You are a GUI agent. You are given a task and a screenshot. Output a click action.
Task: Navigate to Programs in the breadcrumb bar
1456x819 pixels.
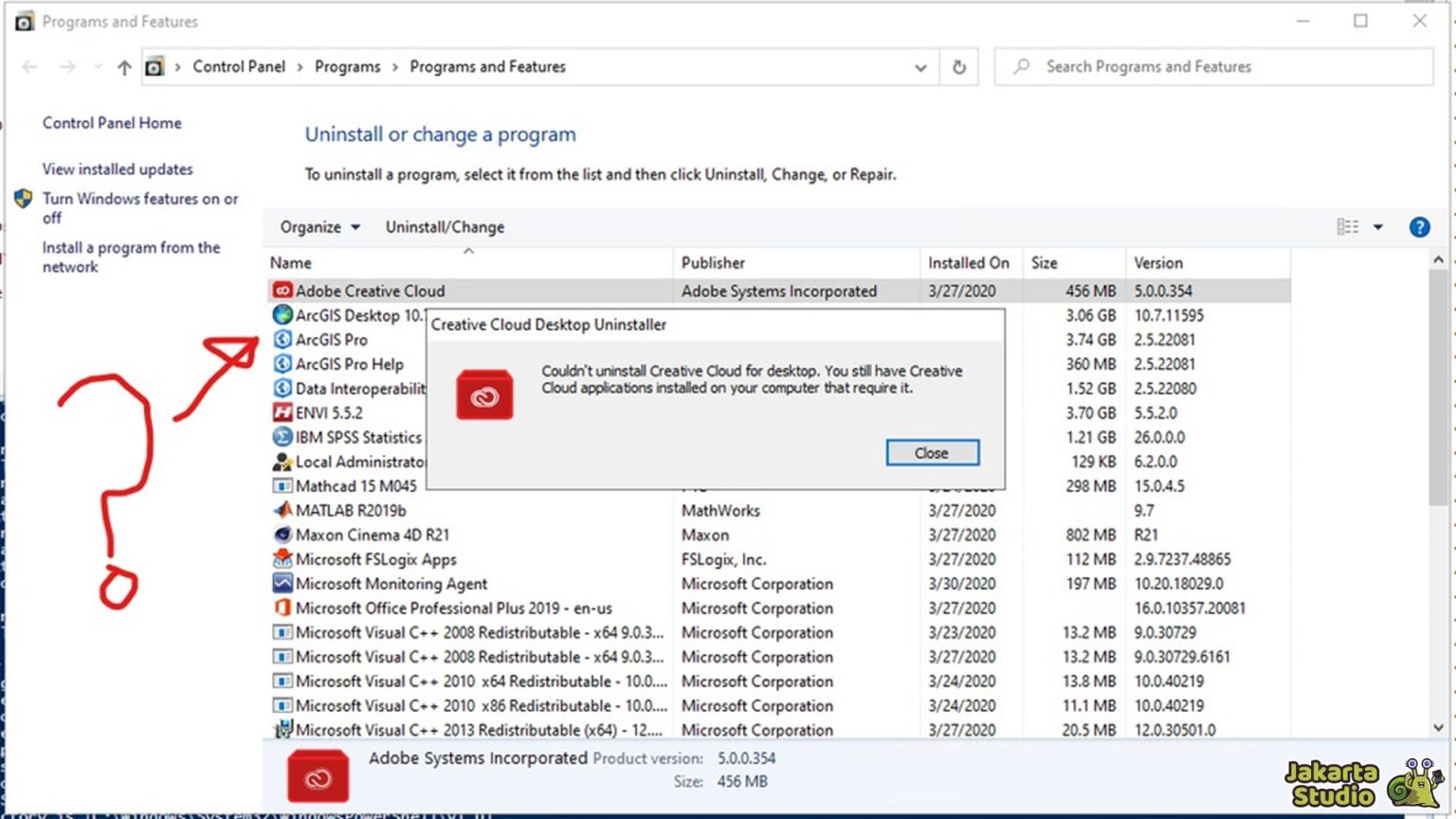pyautogui.click(x=347, y=66)
